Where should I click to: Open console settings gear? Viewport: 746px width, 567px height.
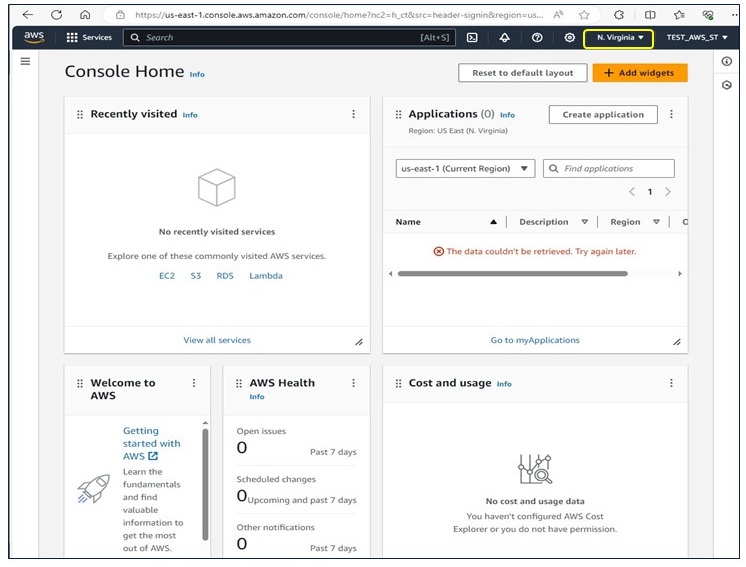pyautogui.click(x=569, y=37)
